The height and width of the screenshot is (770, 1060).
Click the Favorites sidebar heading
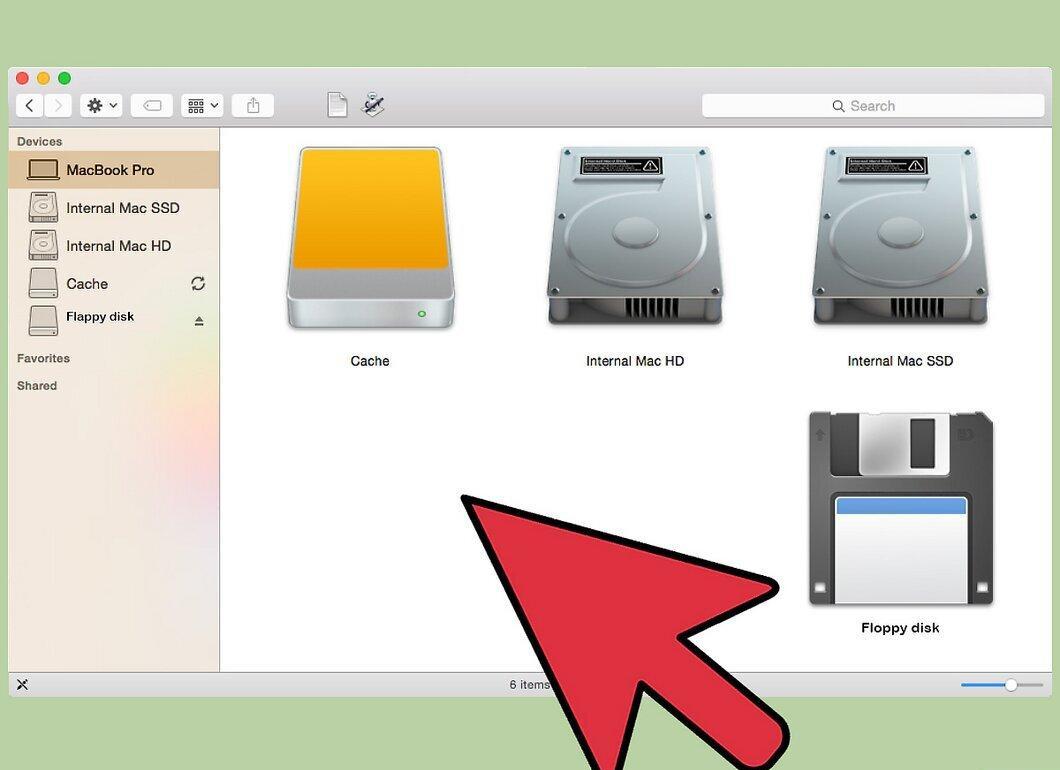(43, 358)
